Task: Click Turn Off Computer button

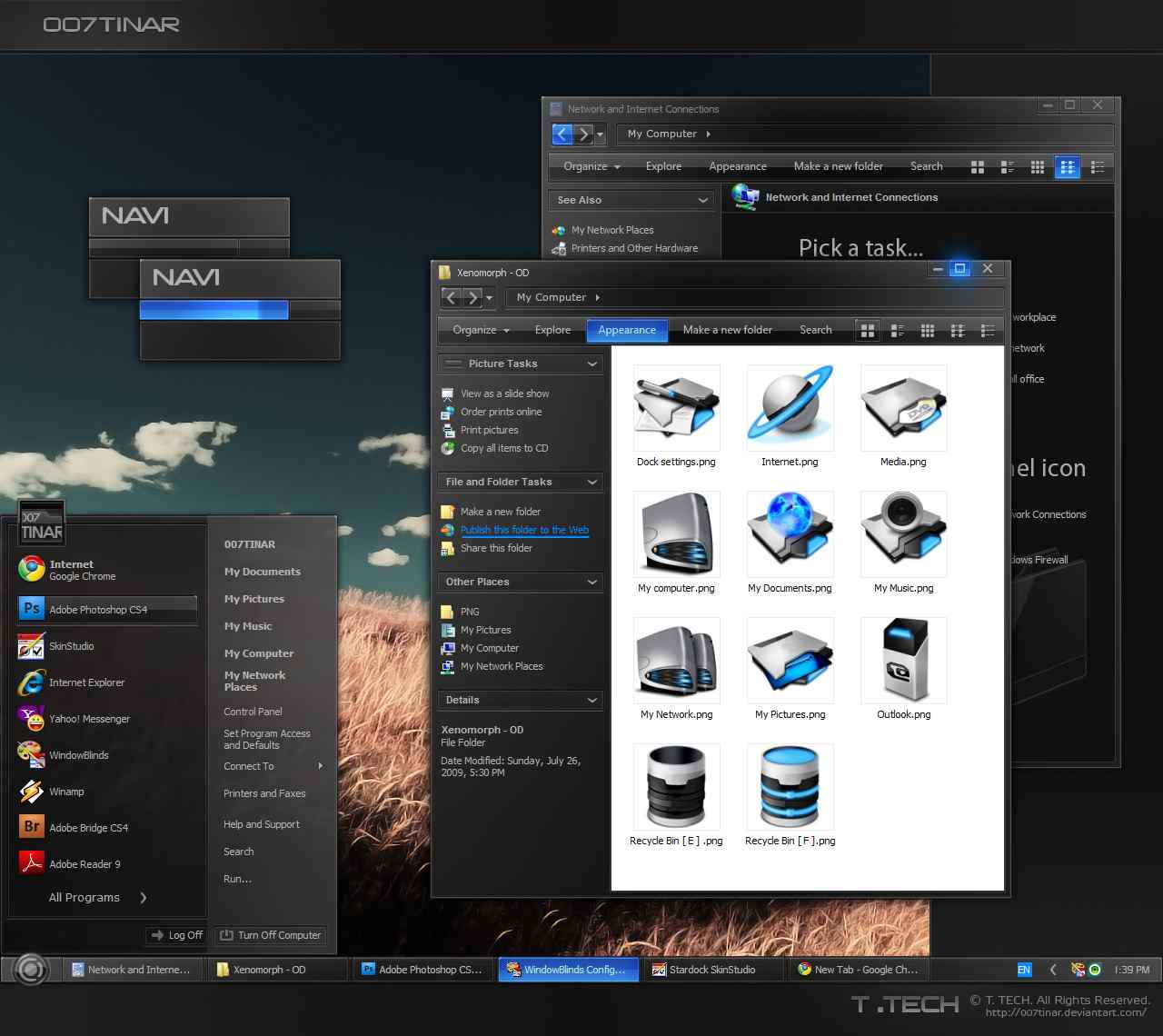Action: click(x=270, y=935)
